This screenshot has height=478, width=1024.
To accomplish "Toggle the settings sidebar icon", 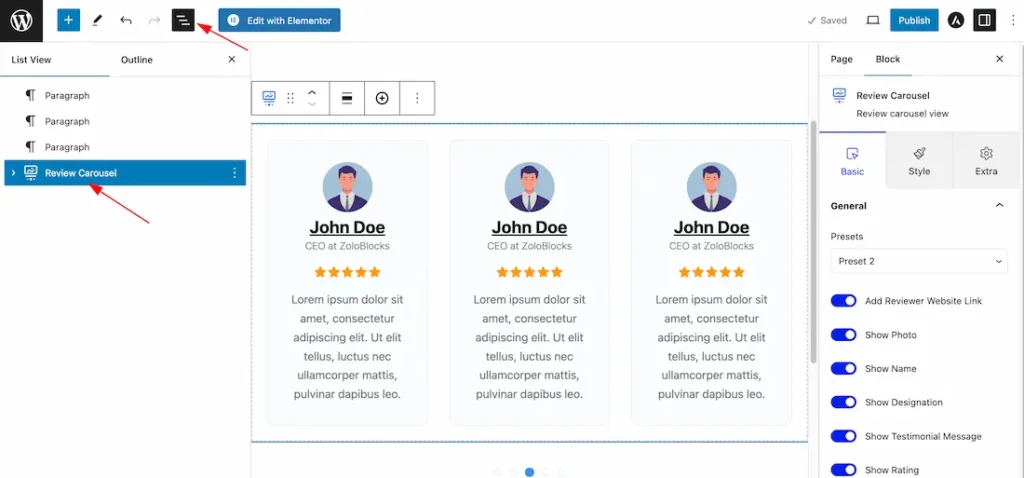I will tap(984, 20).
